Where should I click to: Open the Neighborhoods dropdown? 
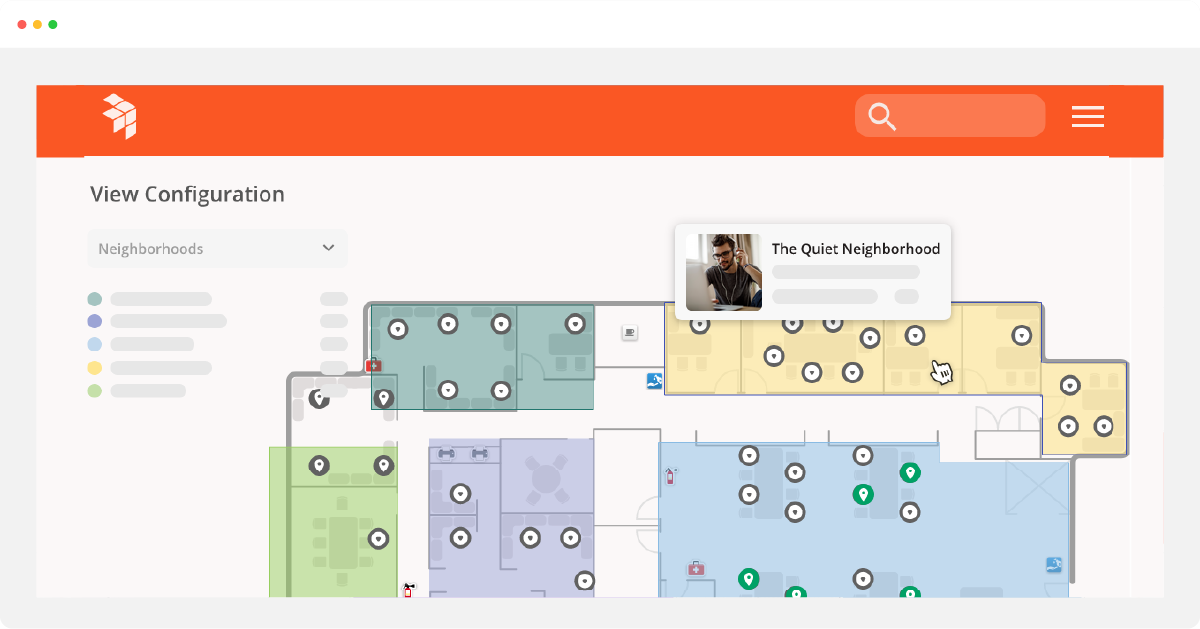tap(217, 249)
